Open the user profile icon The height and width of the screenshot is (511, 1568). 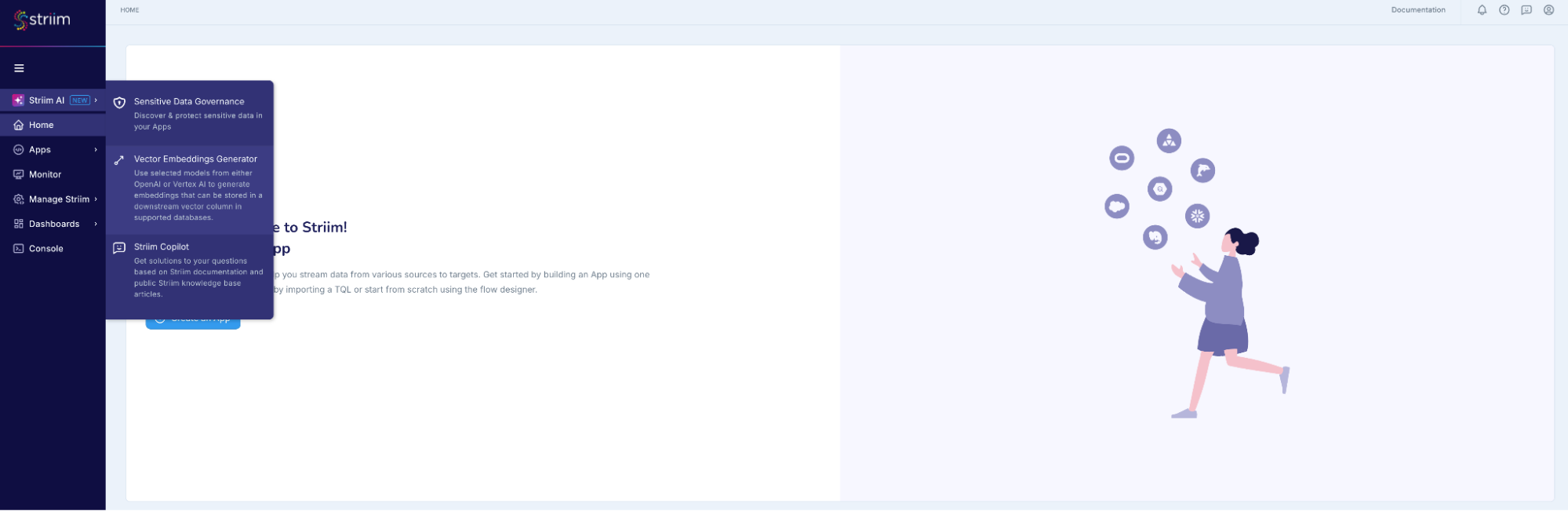pos(1548,10)
